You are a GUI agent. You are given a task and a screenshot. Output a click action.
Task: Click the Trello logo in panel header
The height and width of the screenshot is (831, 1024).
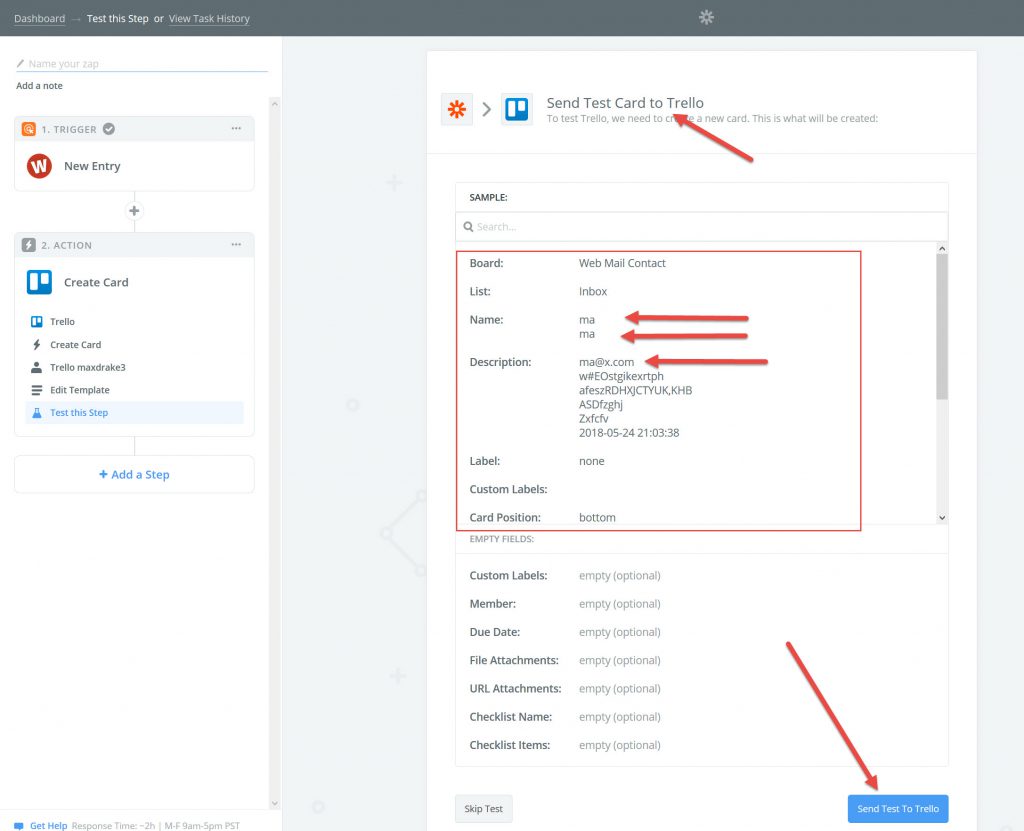[516, 109]
